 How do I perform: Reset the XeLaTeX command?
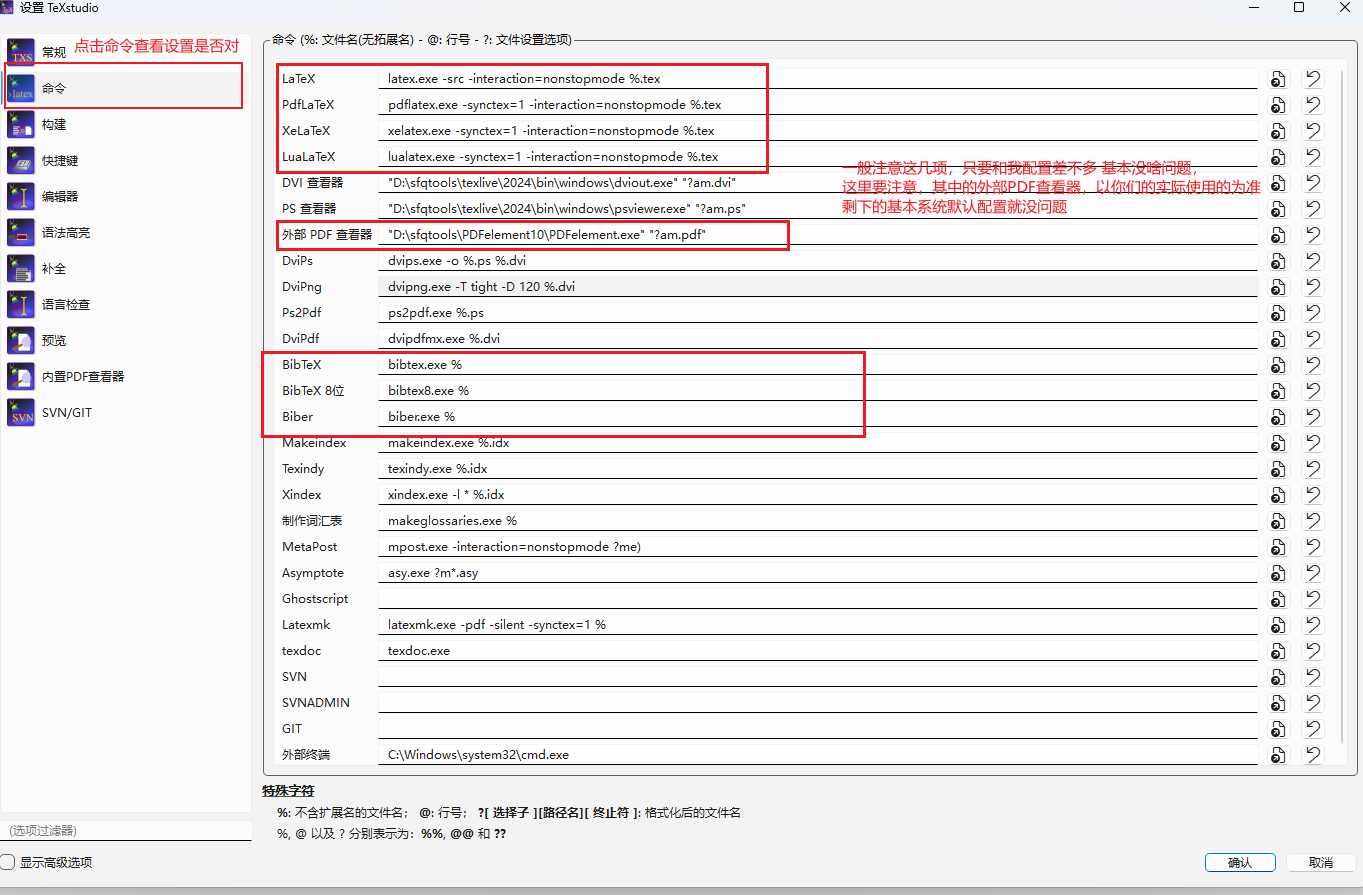[1313, 130]
